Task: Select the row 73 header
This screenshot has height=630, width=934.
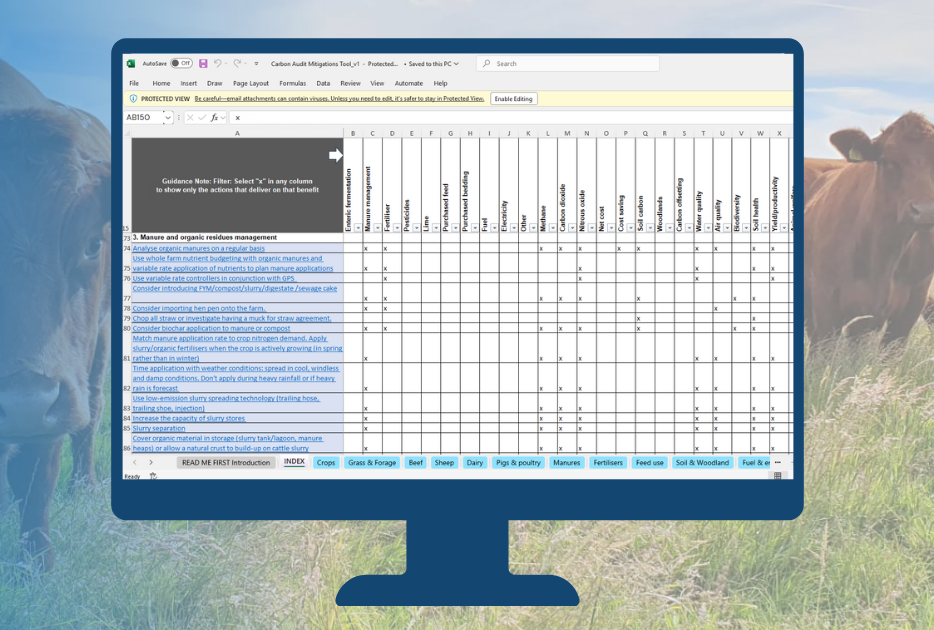Action: [x=127, y=238]
